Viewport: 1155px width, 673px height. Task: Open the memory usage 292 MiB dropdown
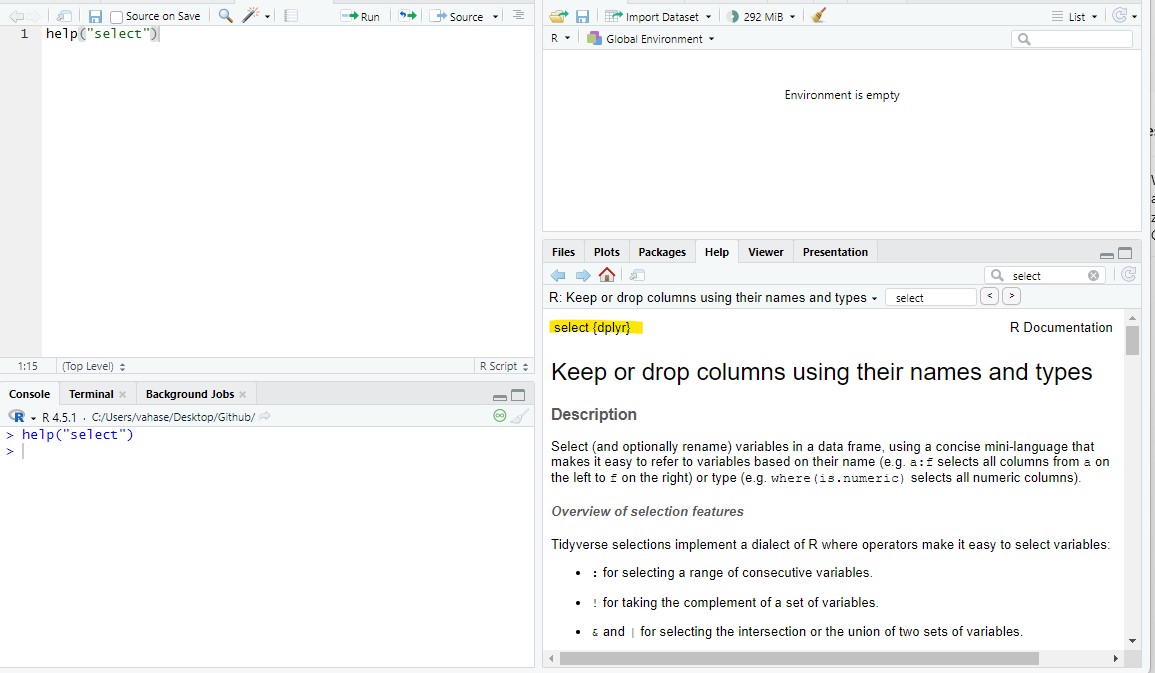point(762,15)
